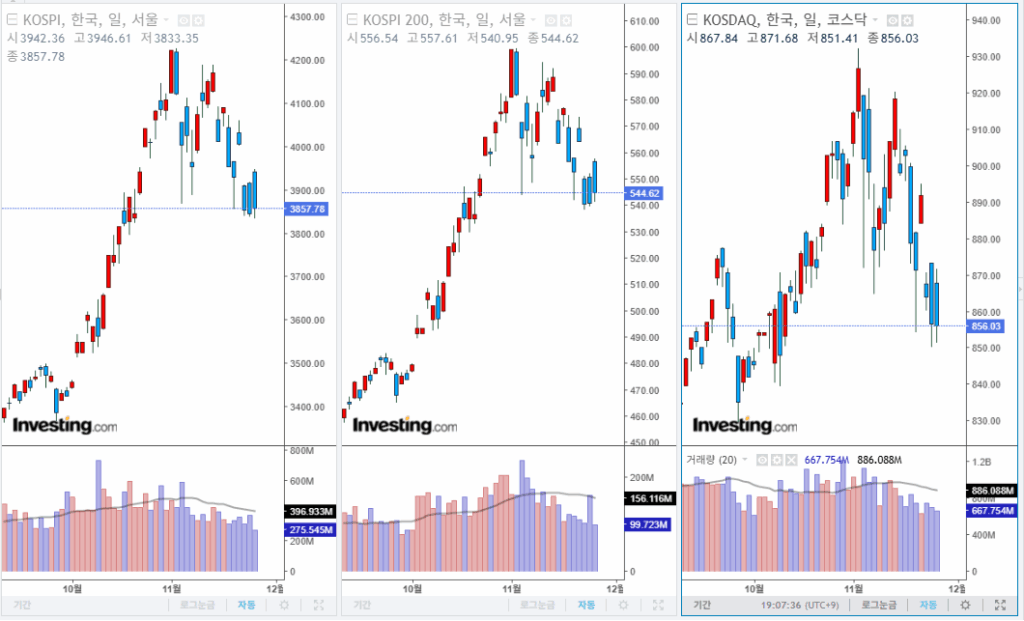Open 거래량 (20) indicator format settings
The width and height of the screenshot is (1024, 621).
777,460
